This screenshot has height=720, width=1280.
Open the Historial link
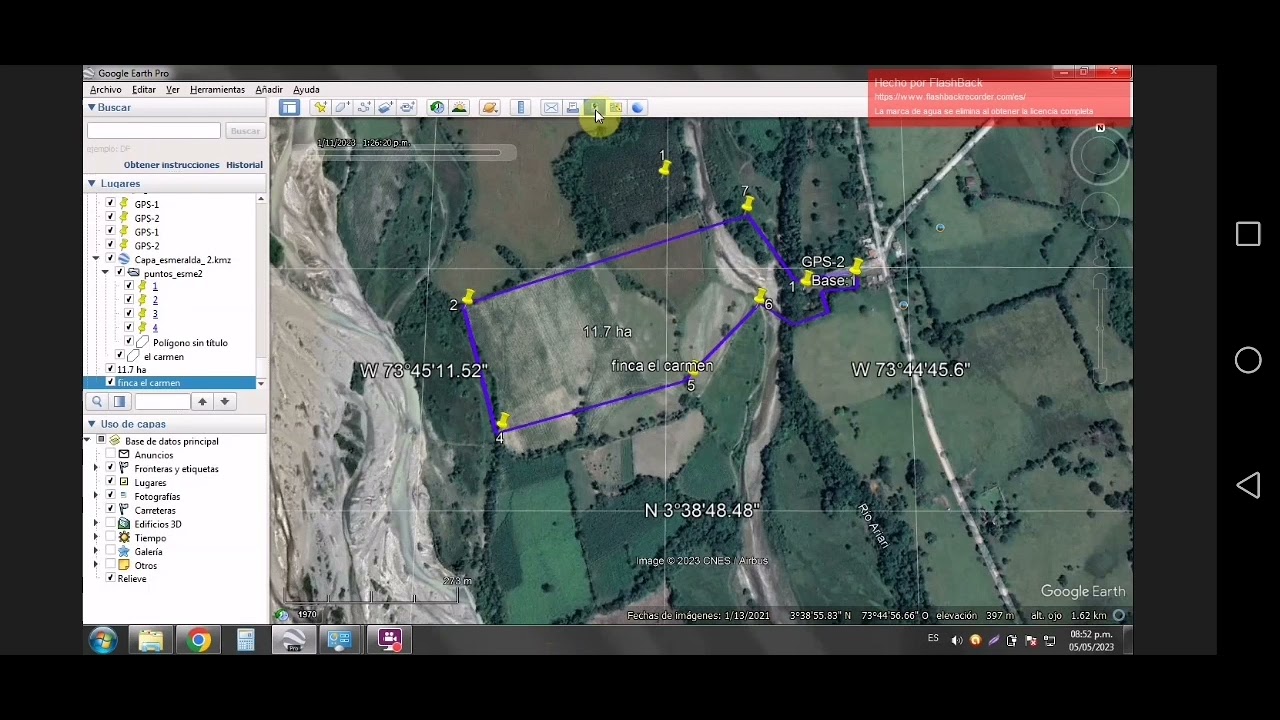[244, 165]
